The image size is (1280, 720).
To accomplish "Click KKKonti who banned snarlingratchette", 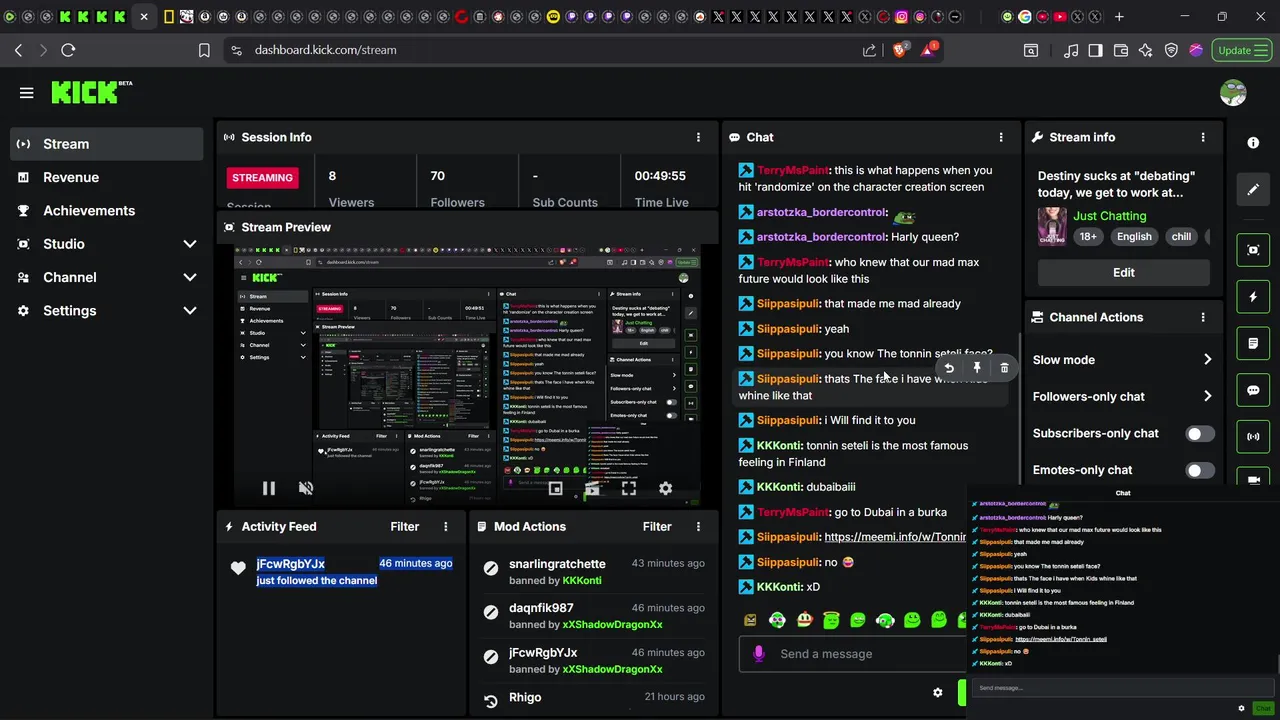I will (582, 580).
